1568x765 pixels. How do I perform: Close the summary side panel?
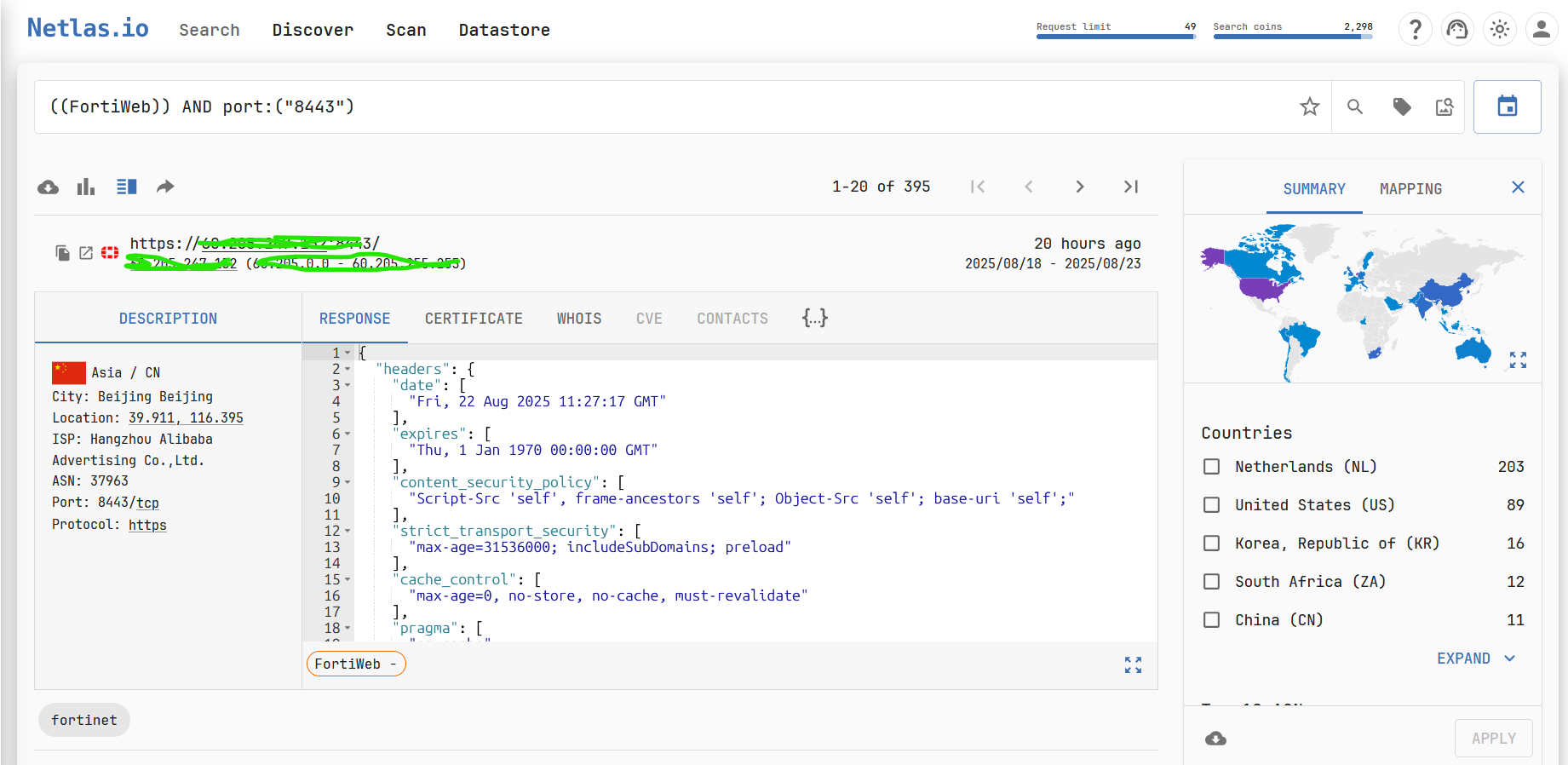(x=1518, y=187)
